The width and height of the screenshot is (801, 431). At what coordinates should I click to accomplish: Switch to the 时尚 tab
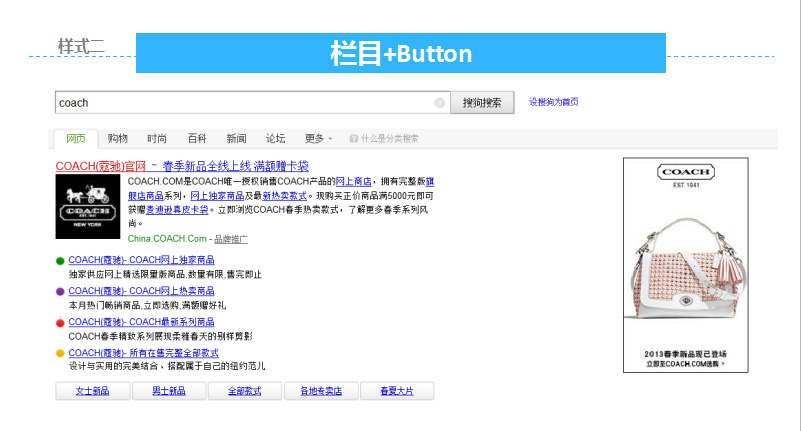point(157,138)
